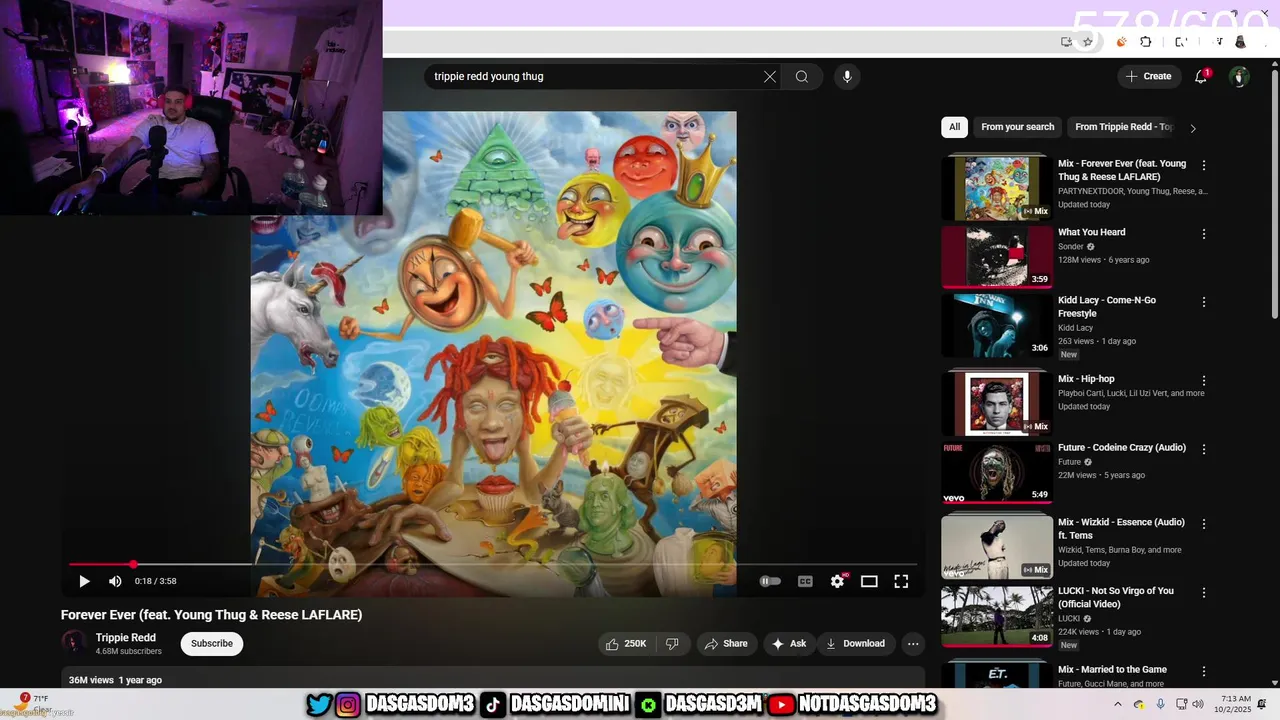Image resolution: width=1280 pixels, height=720 pixels.
Task: Like the video (250K)
Action: 626,644
